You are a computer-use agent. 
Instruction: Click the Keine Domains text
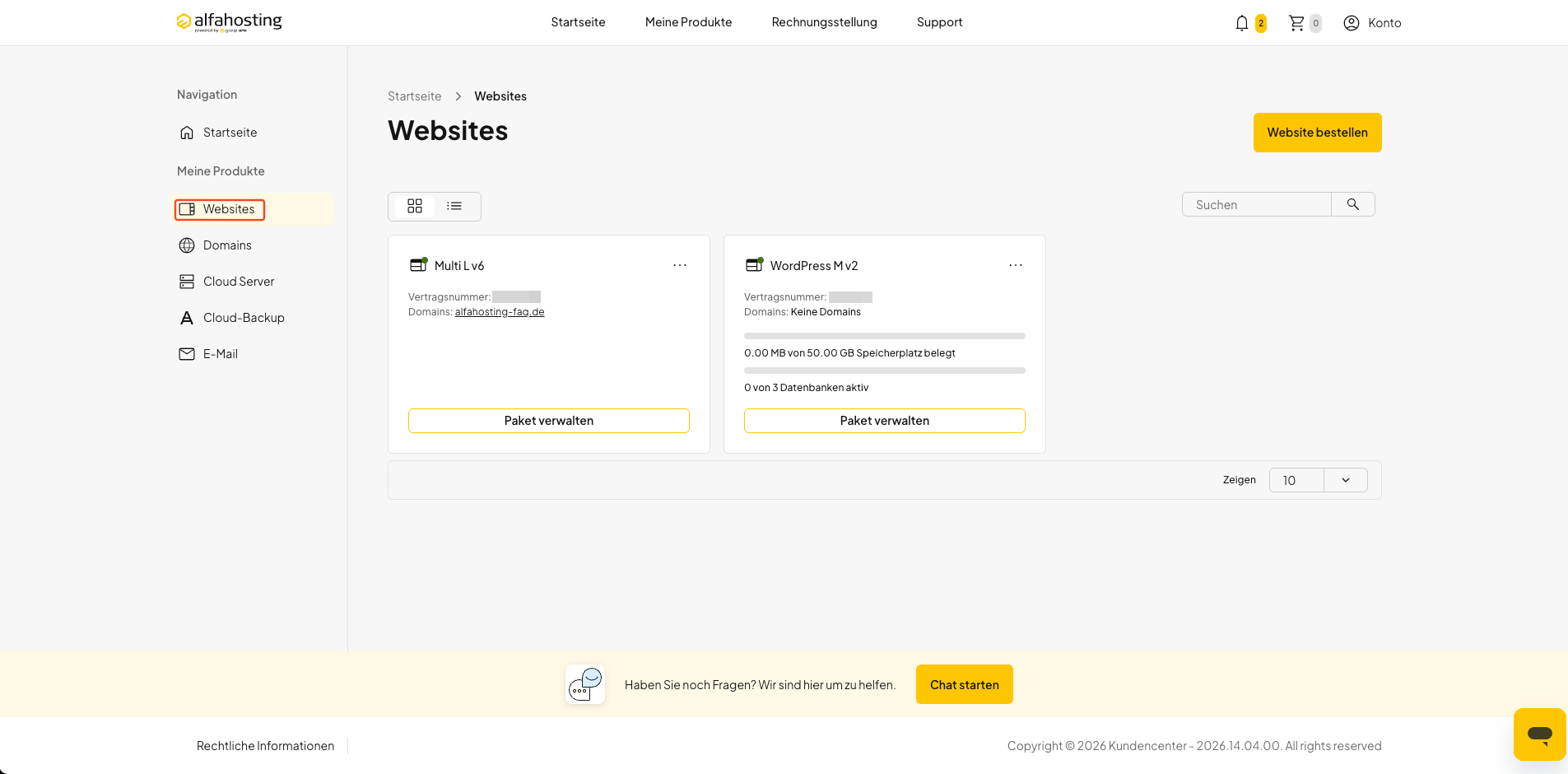(x=826, y=312)
